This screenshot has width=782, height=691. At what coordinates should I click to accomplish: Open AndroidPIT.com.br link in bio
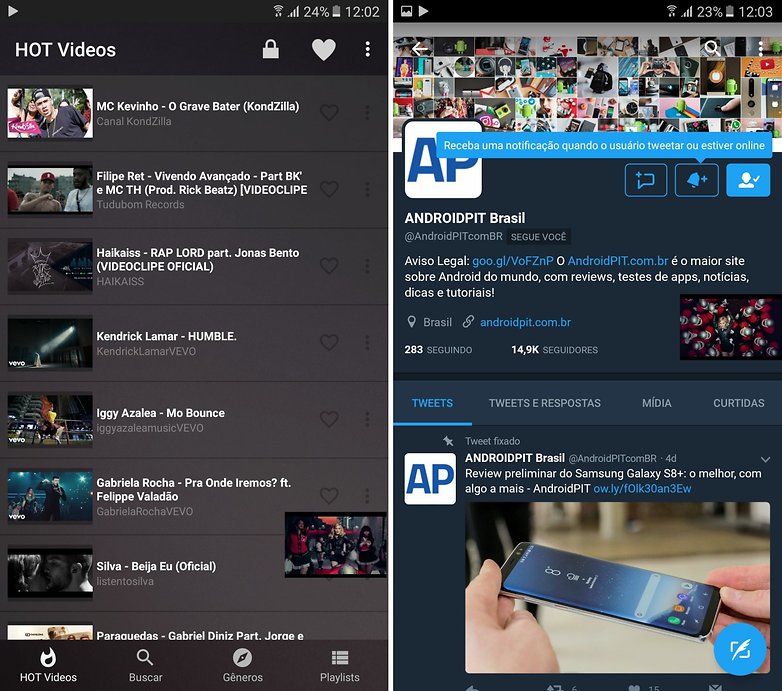point(617,261)
